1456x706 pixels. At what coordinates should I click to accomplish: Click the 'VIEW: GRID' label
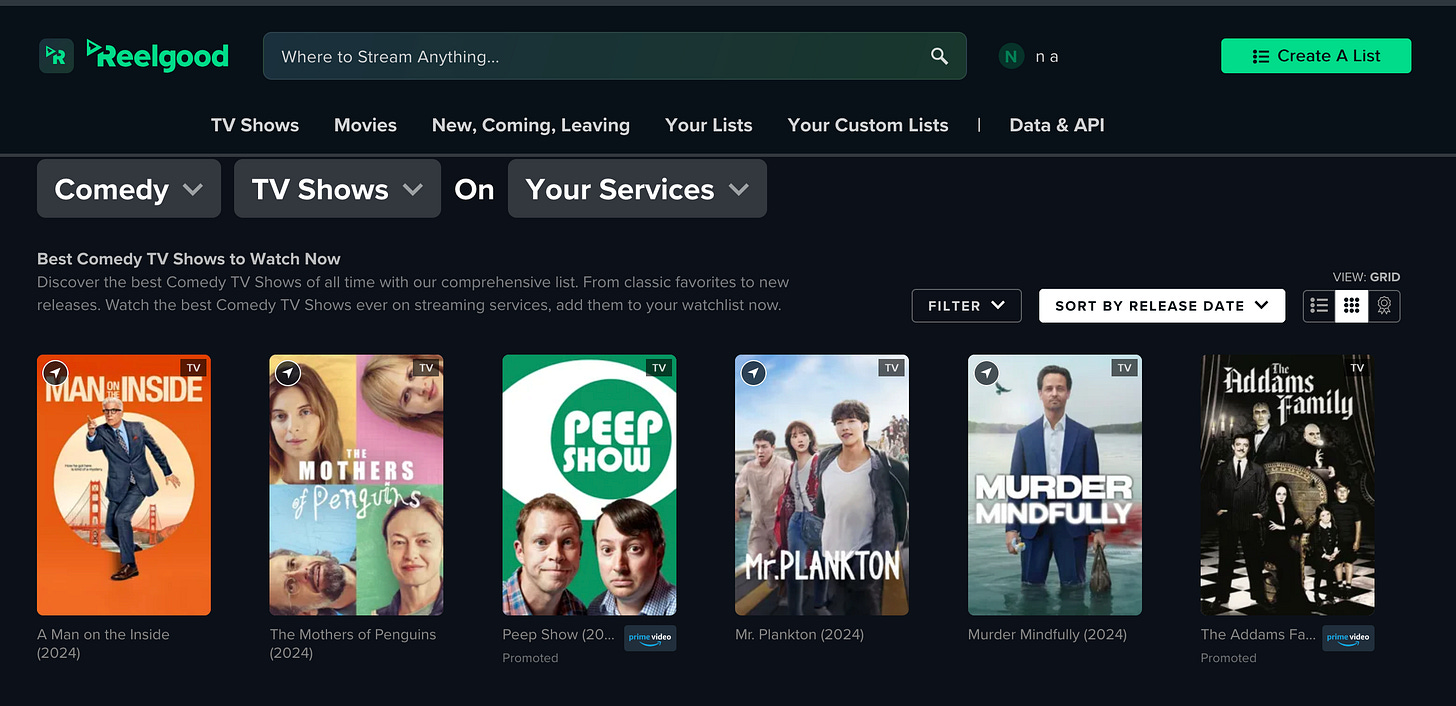1366,277
